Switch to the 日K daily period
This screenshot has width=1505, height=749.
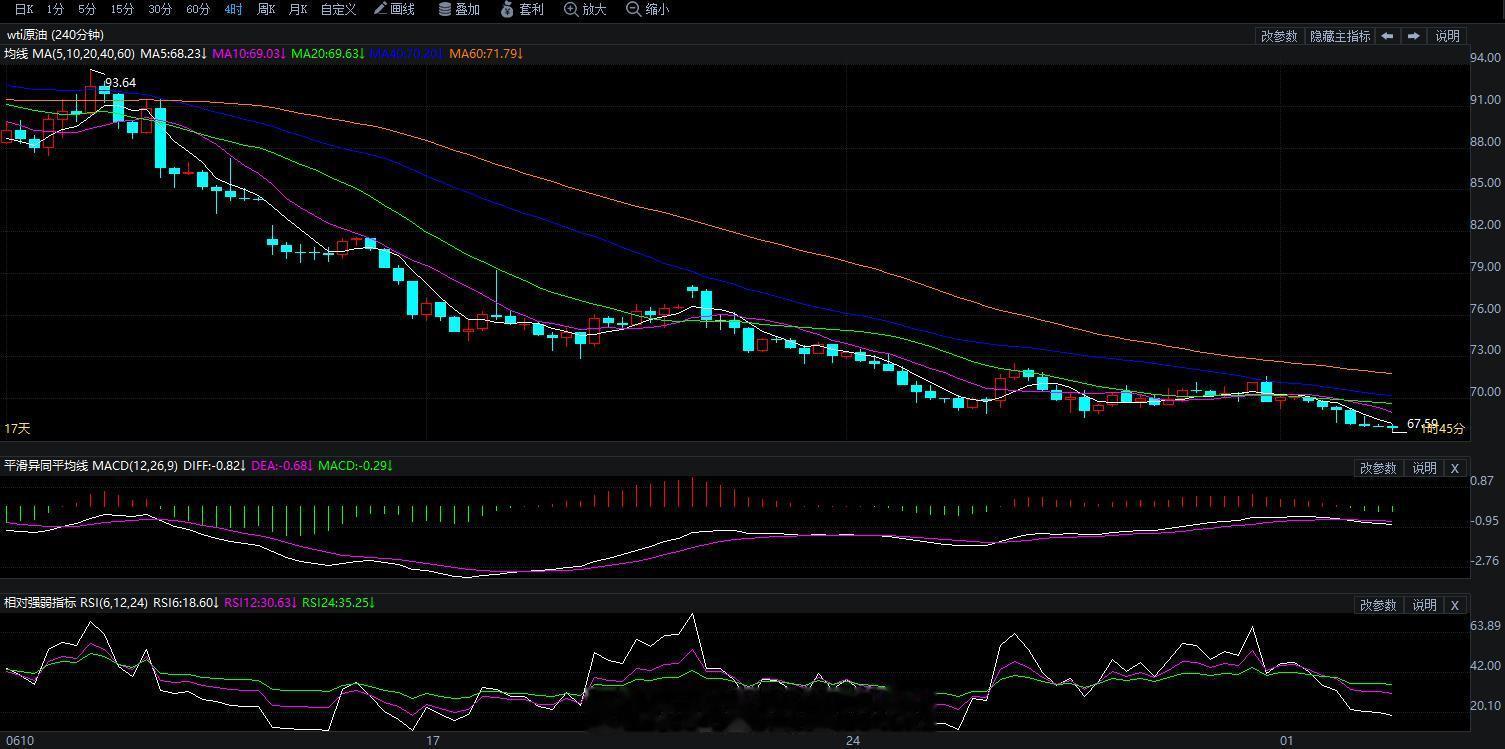click(x=24, y=9)
